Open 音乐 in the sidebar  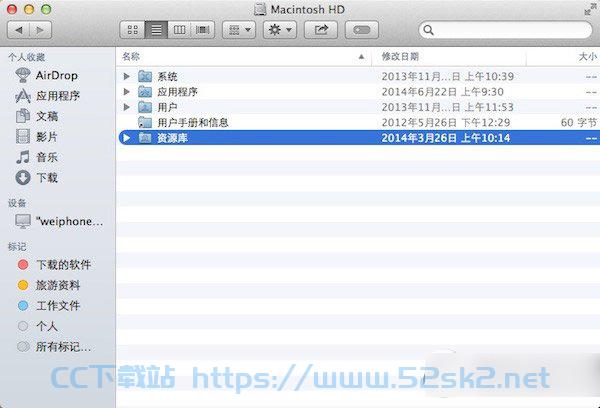(x=37, y=157)
